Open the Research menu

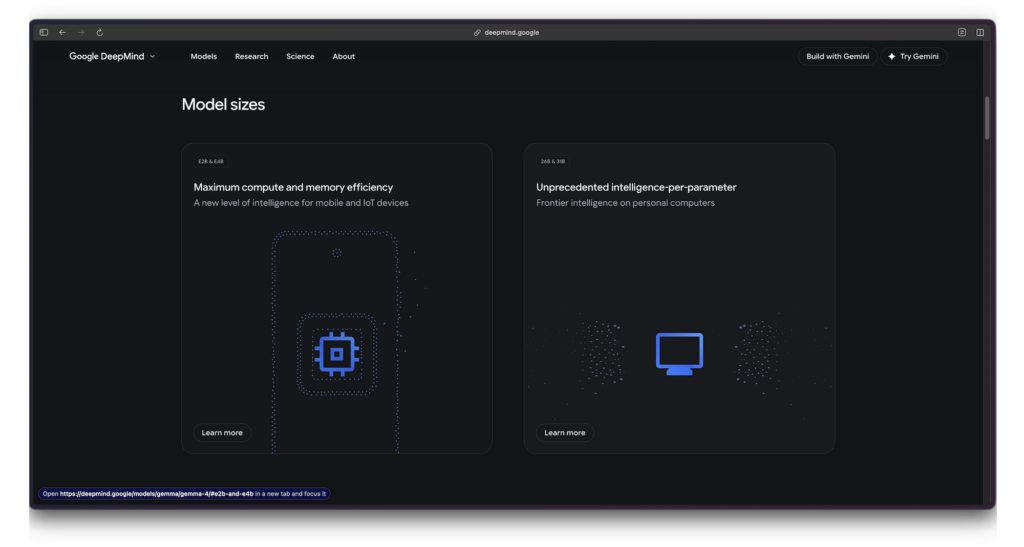pos(251,57)
